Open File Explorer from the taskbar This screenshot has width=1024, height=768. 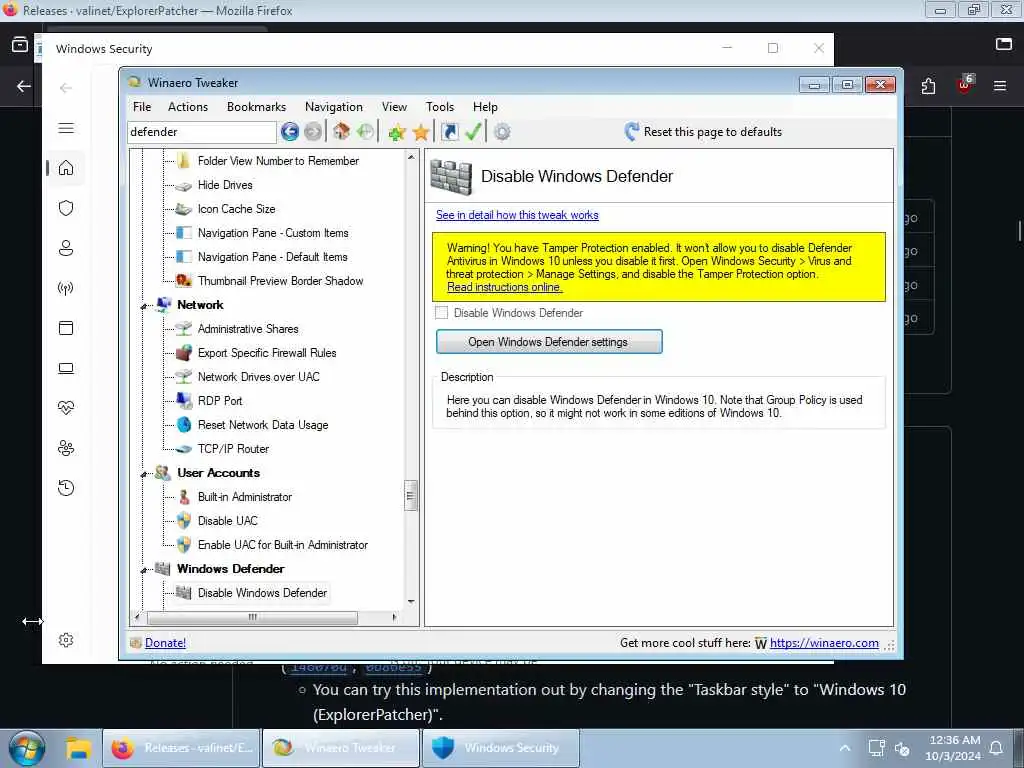coord(78,748)
